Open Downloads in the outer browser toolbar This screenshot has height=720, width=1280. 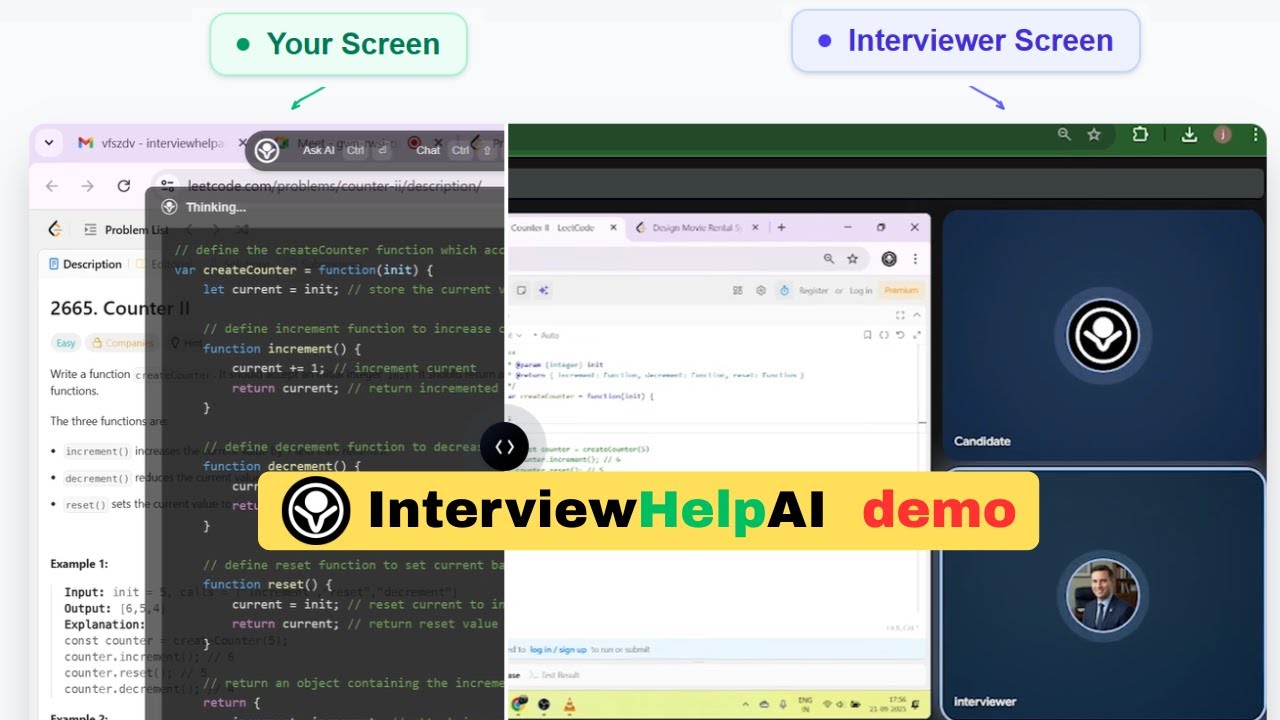[1189, 134]
